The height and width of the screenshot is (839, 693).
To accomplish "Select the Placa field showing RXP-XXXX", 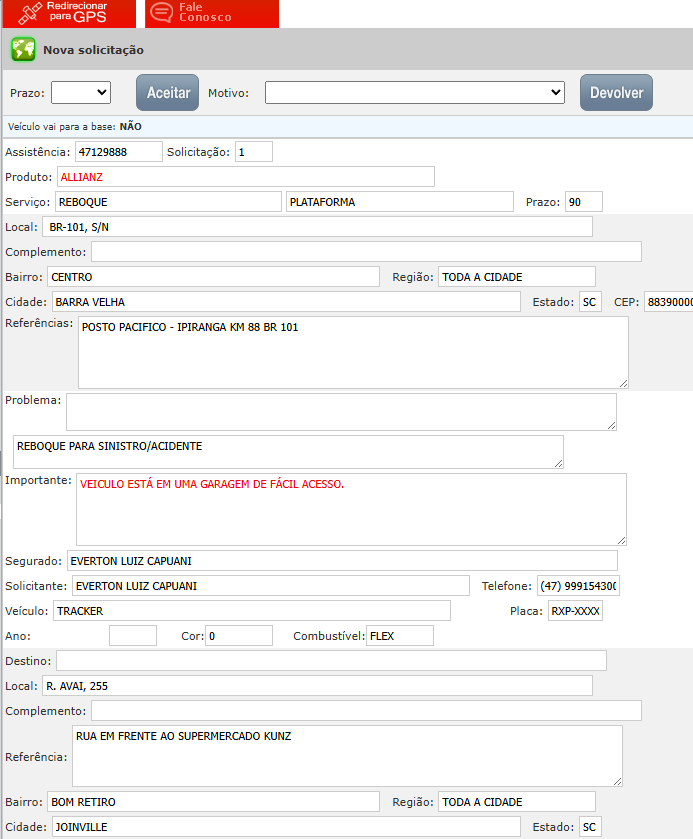I will click(x=575, y=611).
